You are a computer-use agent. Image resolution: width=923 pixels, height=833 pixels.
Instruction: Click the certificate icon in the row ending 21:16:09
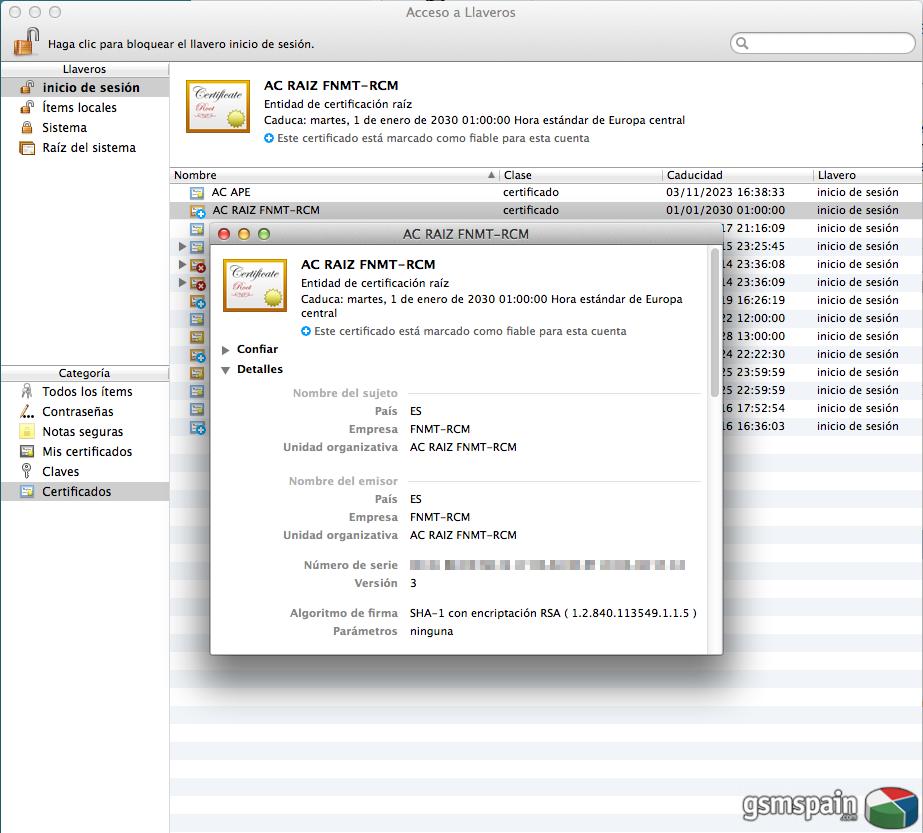(x=197, y=228)
